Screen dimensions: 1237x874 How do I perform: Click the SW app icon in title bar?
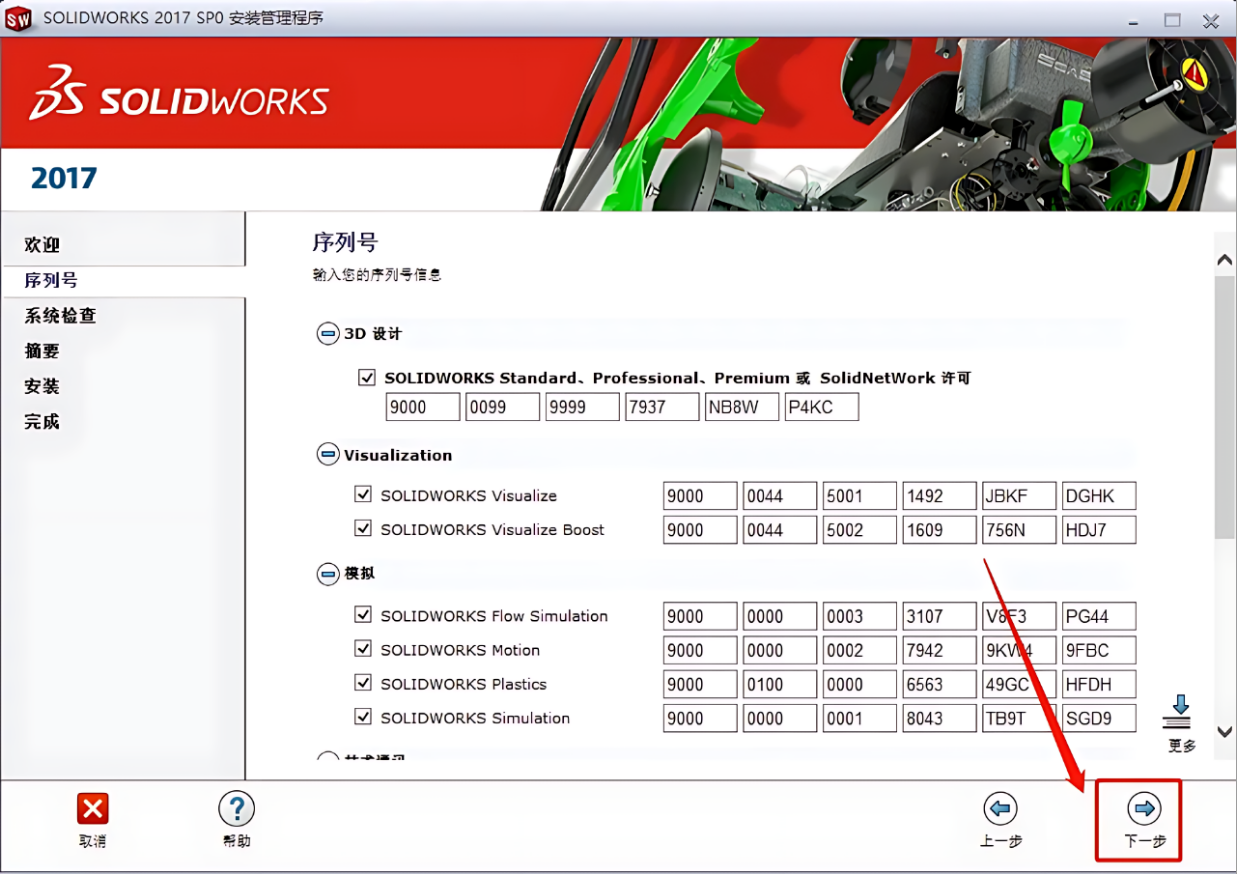click(x=19, y=19)
